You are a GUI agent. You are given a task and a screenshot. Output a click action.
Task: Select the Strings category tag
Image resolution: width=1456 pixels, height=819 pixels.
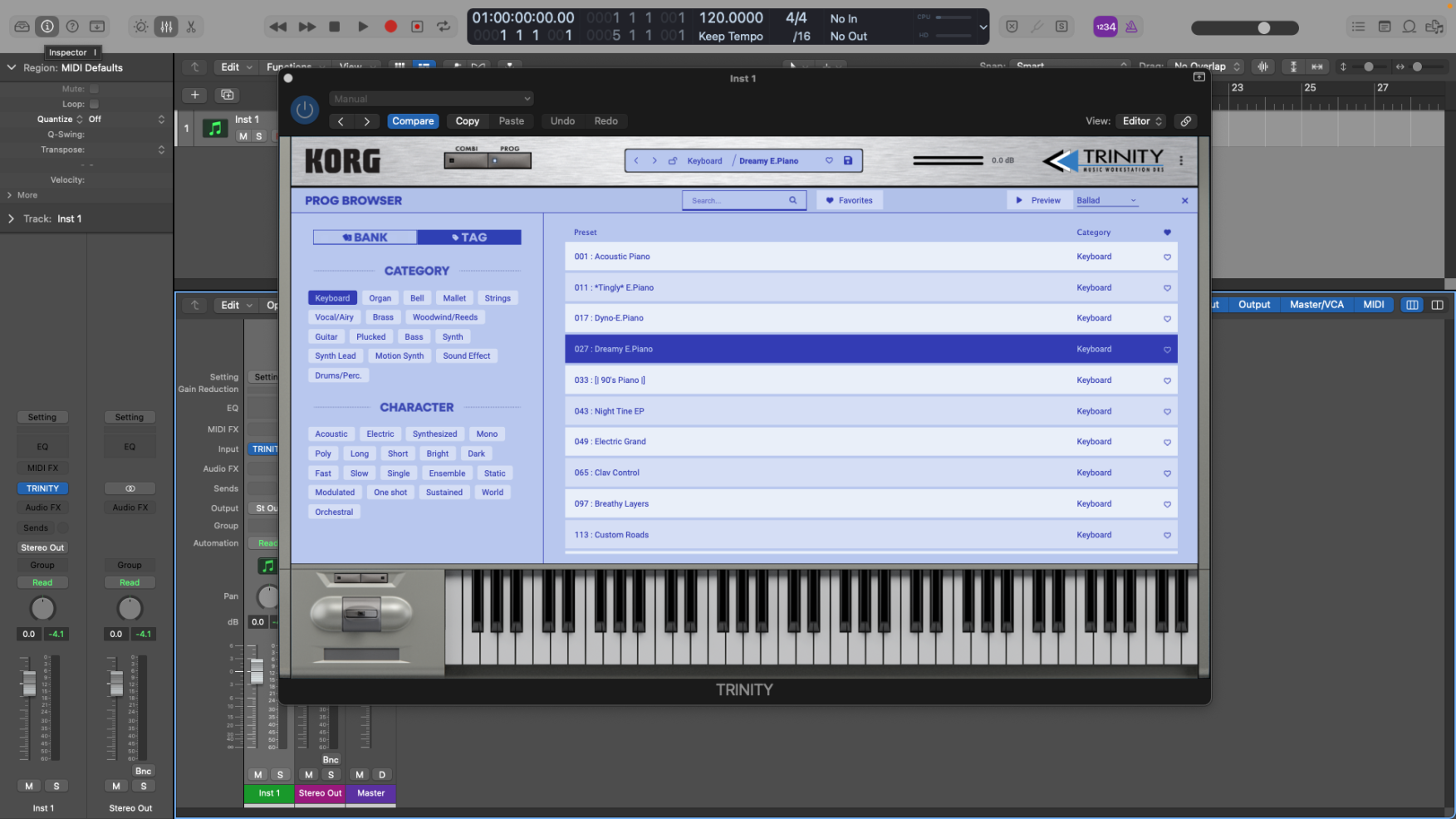[x=498, y=298]
